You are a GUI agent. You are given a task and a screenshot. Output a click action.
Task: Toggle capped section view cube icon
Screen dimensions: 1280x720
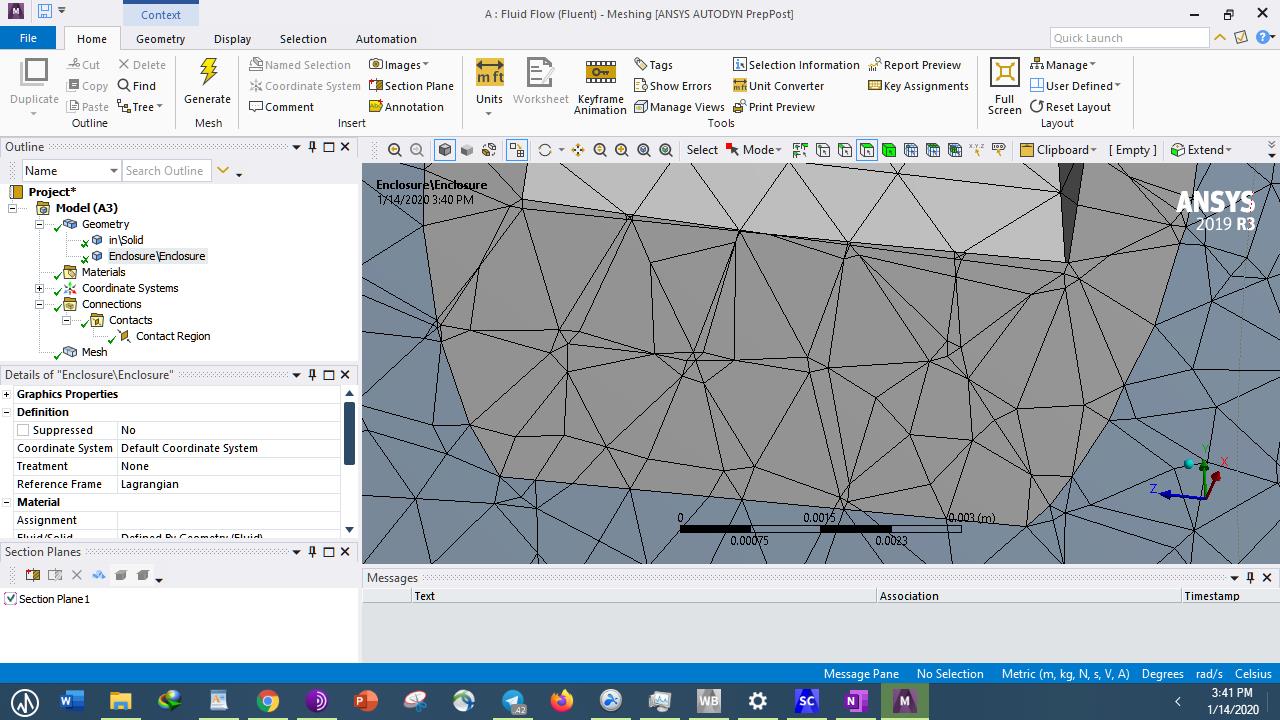click(121, 575)
